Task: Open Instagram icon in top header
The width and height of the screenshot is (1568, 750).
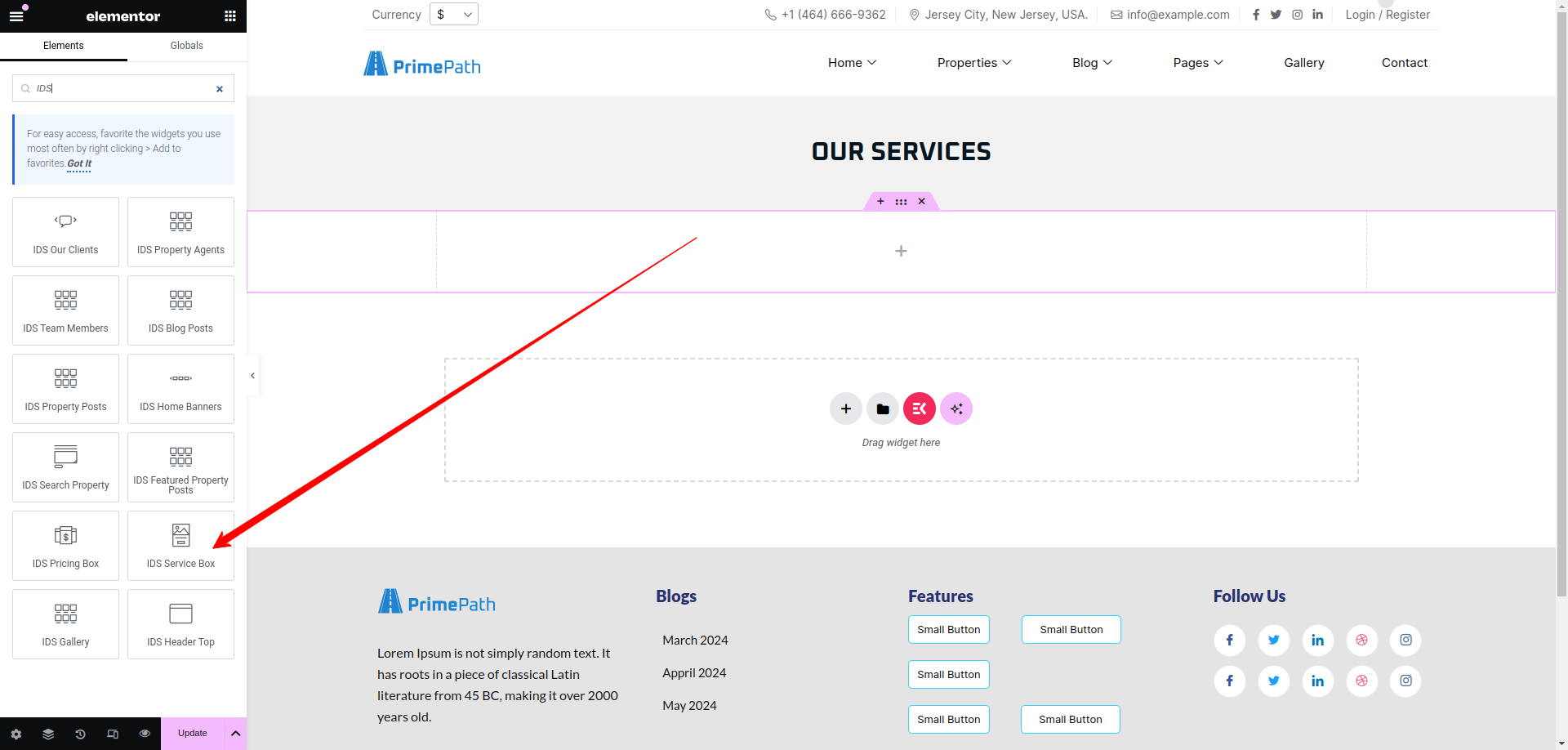Action: [1297, 15]
